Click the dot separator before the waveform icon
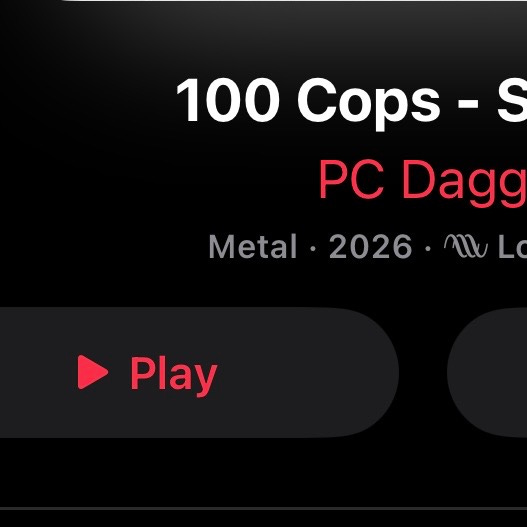527x527 pixels. click(x=428, y=249)
